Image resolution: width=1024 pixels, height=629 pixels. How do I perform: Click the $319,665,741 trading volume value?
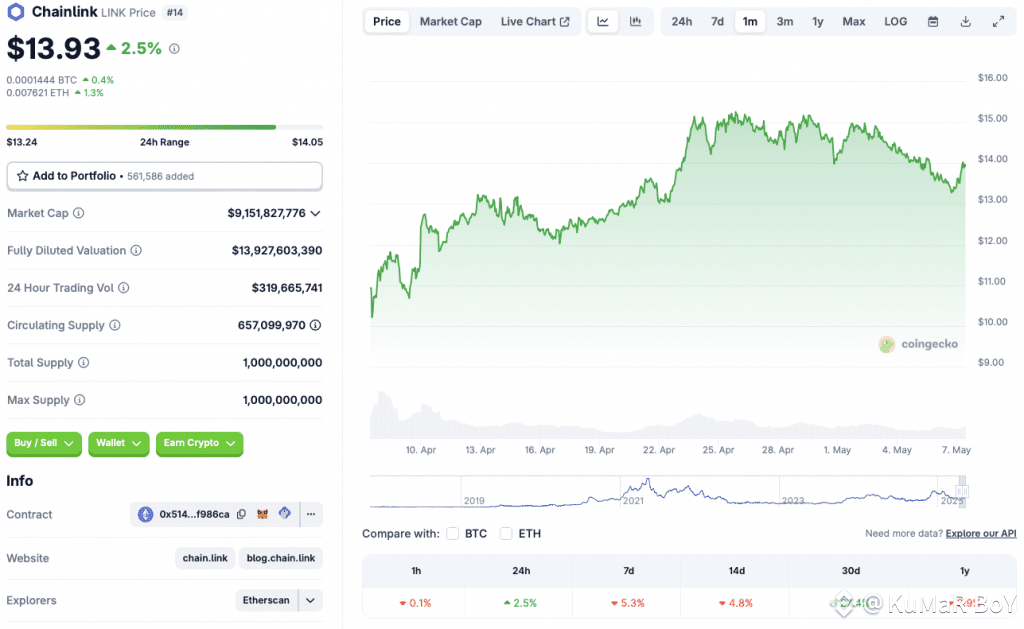coord(287,287)
